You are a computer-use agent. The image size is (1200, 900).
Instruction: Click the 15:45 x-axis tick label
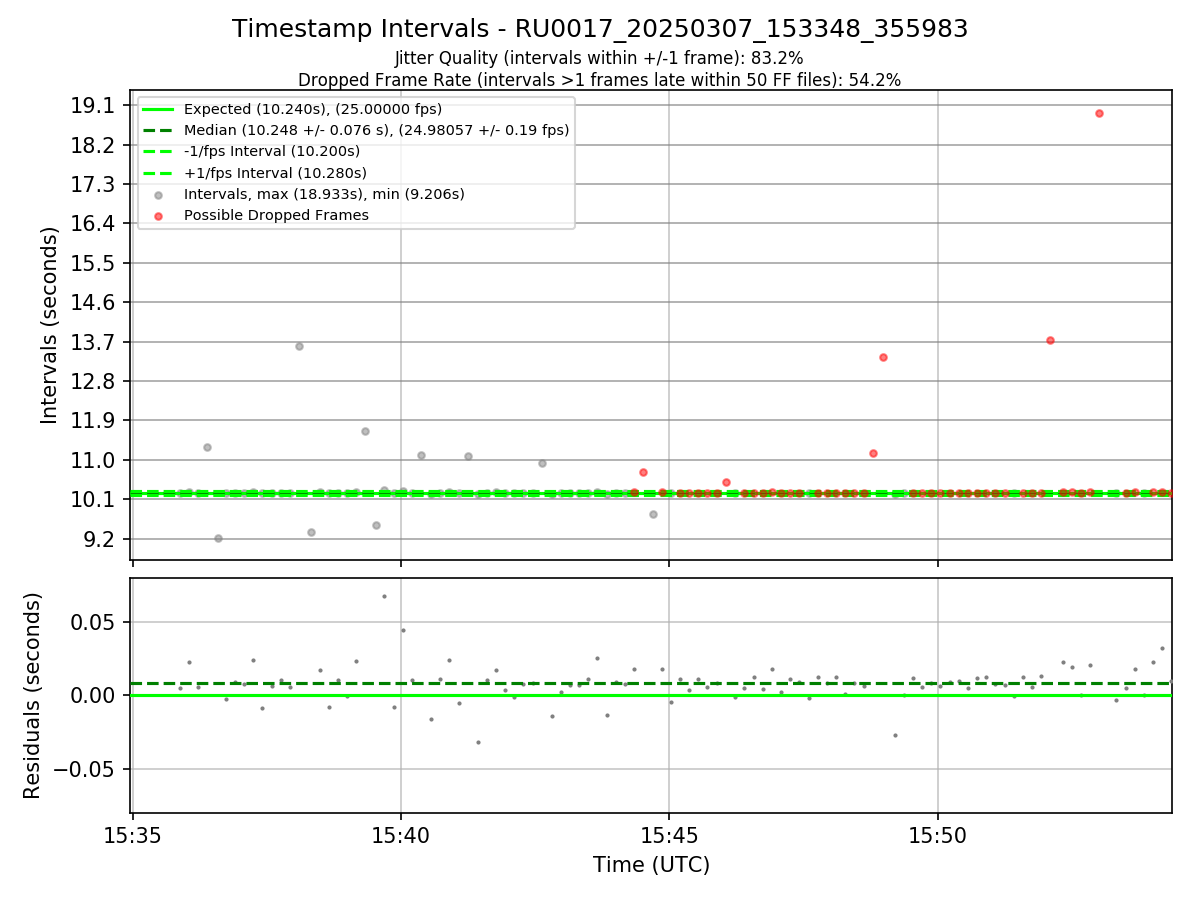click(x=669, y=834)
